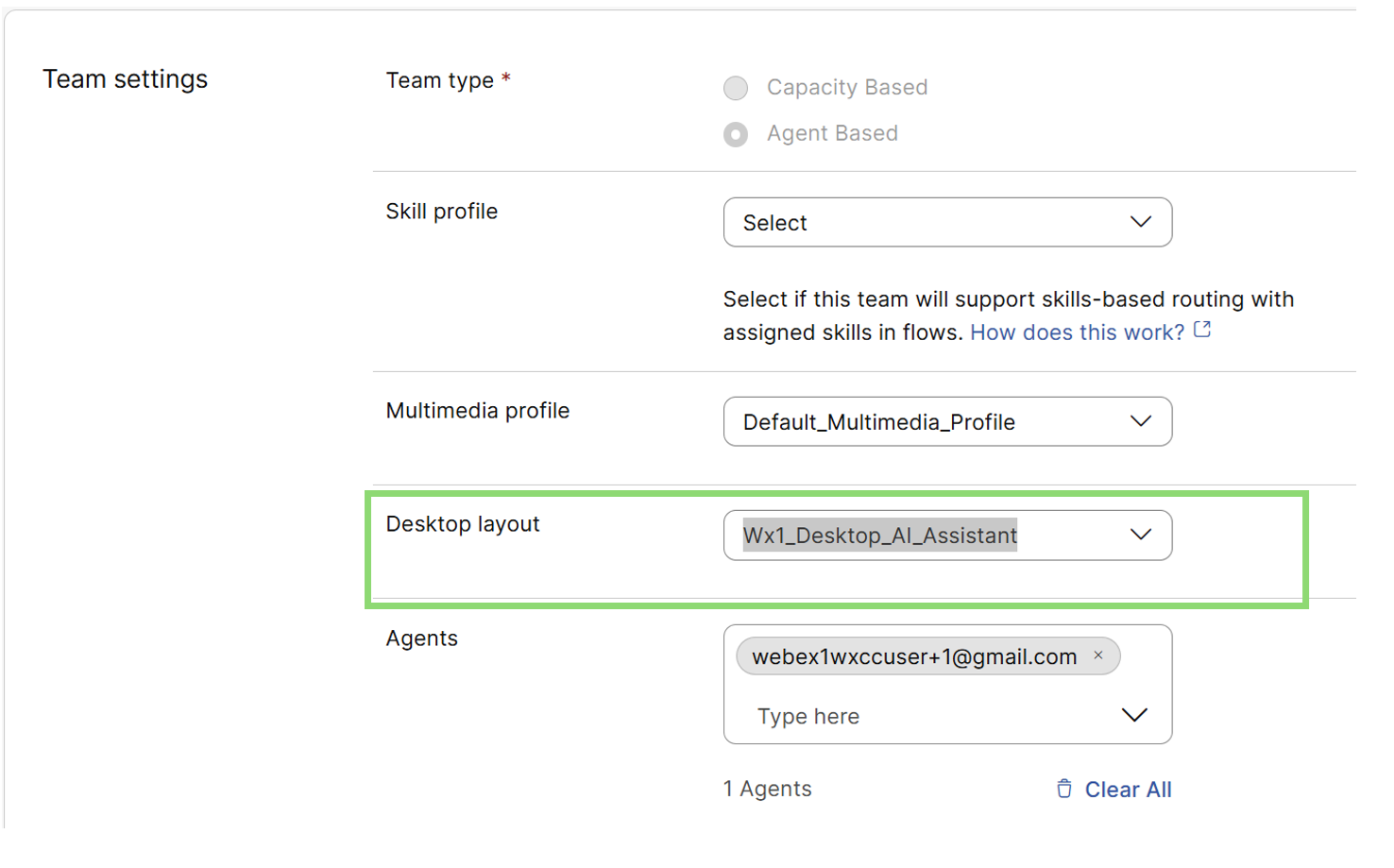The height and width of the screenshot is (868, 1394).
Task: Choose the Agent Based team type
Action: [x=736, y=134]
